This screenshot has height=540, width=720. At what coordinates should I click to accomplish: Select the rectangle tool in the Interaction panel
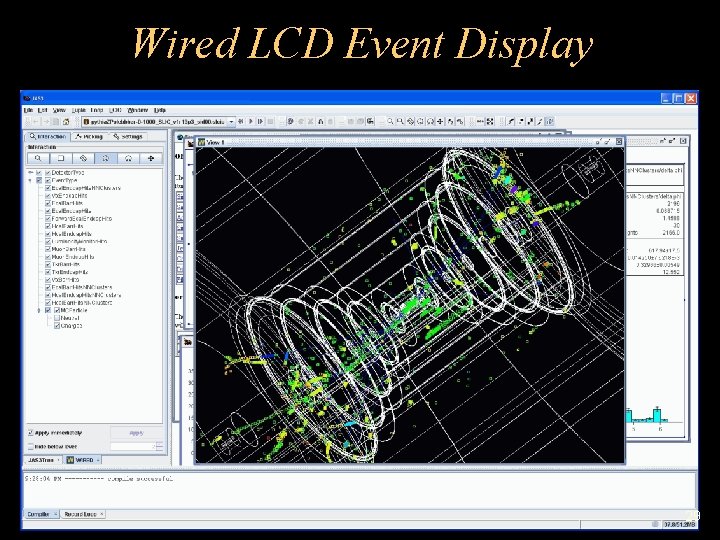tap(61, 158)
